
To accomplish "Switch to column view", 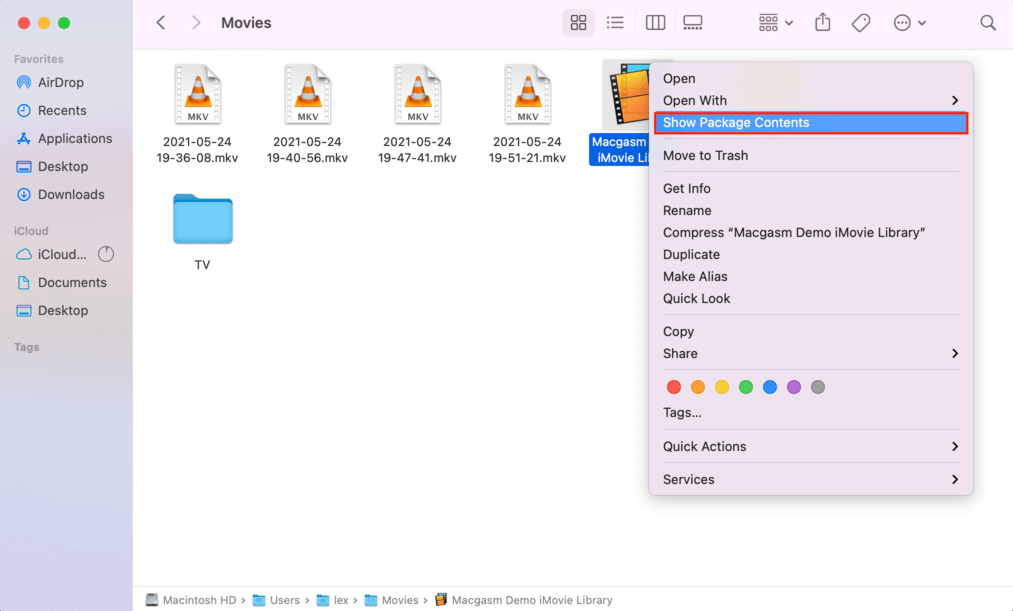I will tap(655, 23).
